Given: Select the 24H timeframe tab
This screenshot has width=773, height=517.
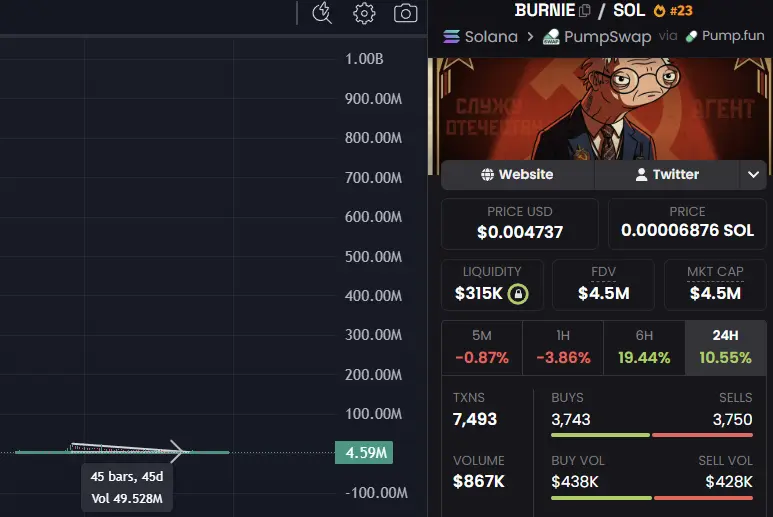Looking at the screenshot, I should [725, 347].
